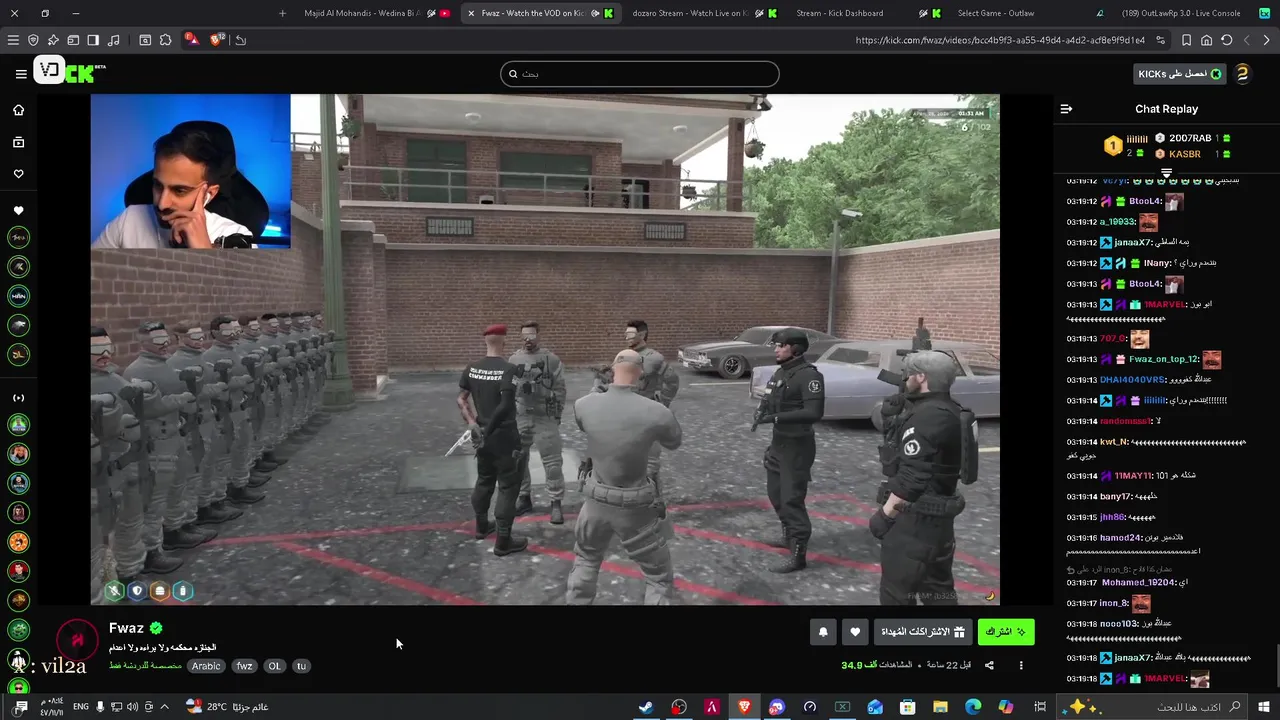Click the 2007RAB leaderboard entry

1193,138
